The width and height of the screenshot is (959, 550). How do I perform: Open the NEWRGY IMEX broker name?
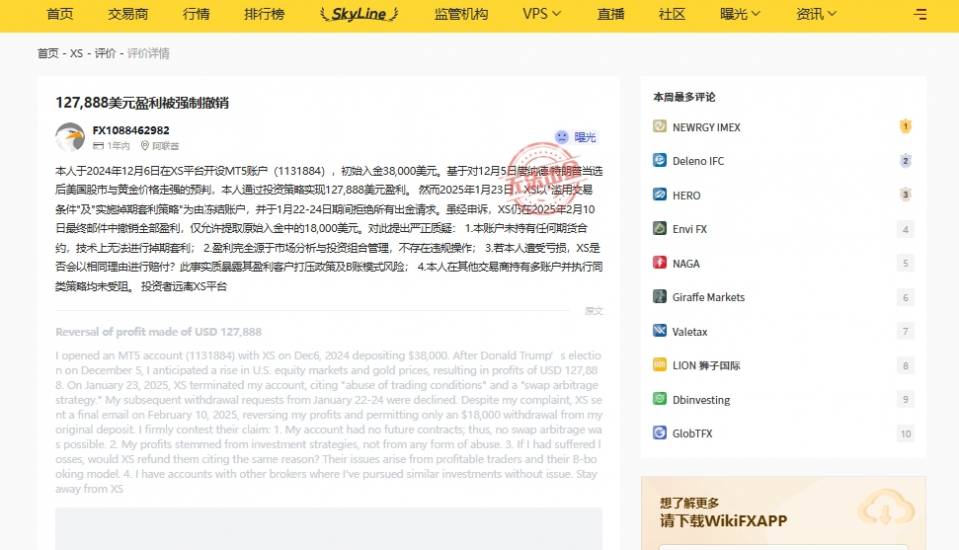click(706, 127)
